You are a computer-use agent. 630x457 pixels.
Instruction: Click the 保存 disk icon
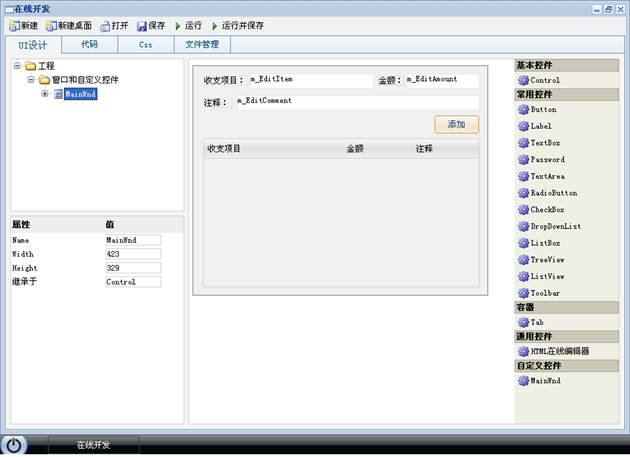[x=141, y=26]
